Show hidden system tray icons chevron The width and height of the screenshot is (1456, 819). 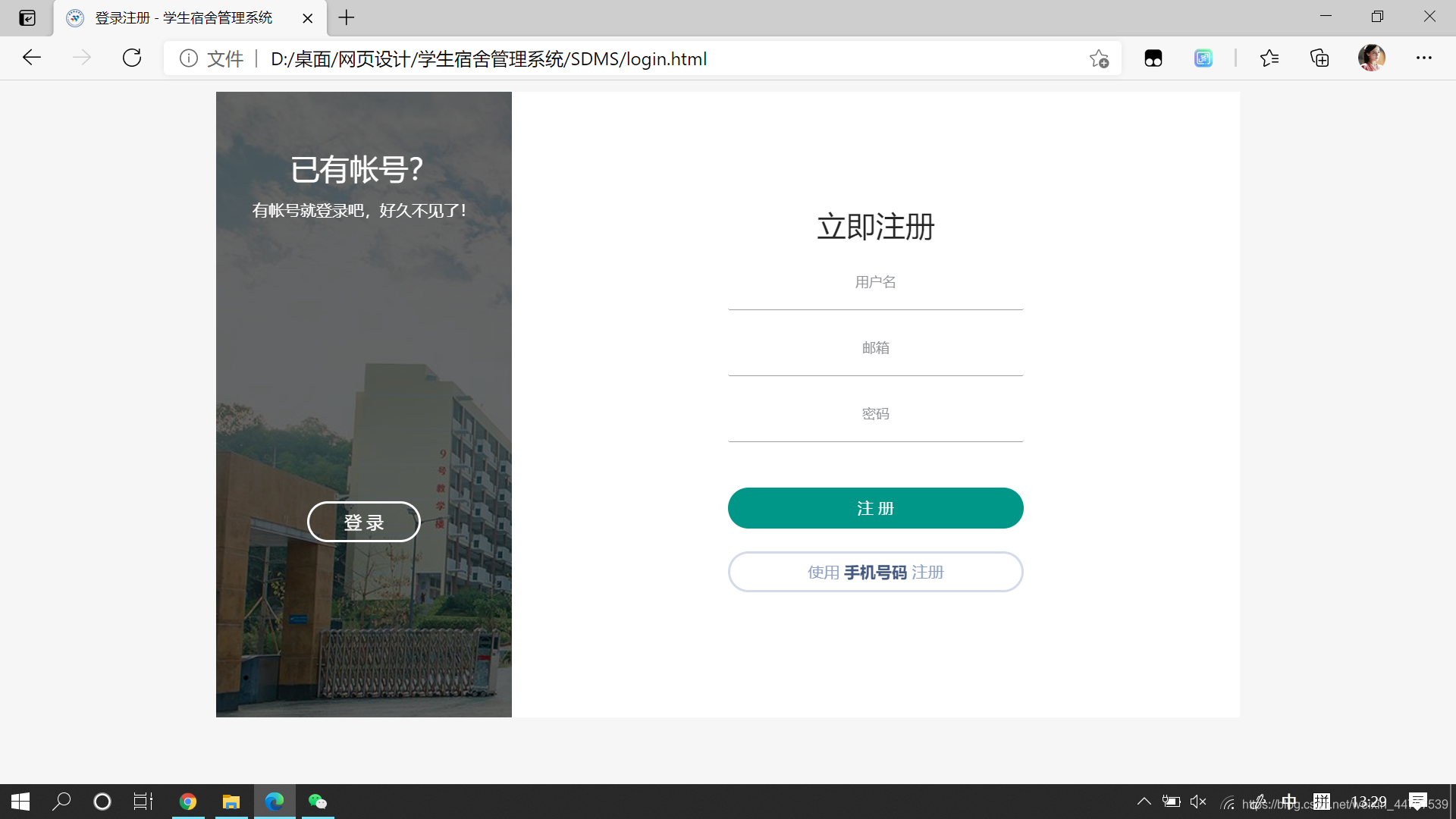point(1144,802)
